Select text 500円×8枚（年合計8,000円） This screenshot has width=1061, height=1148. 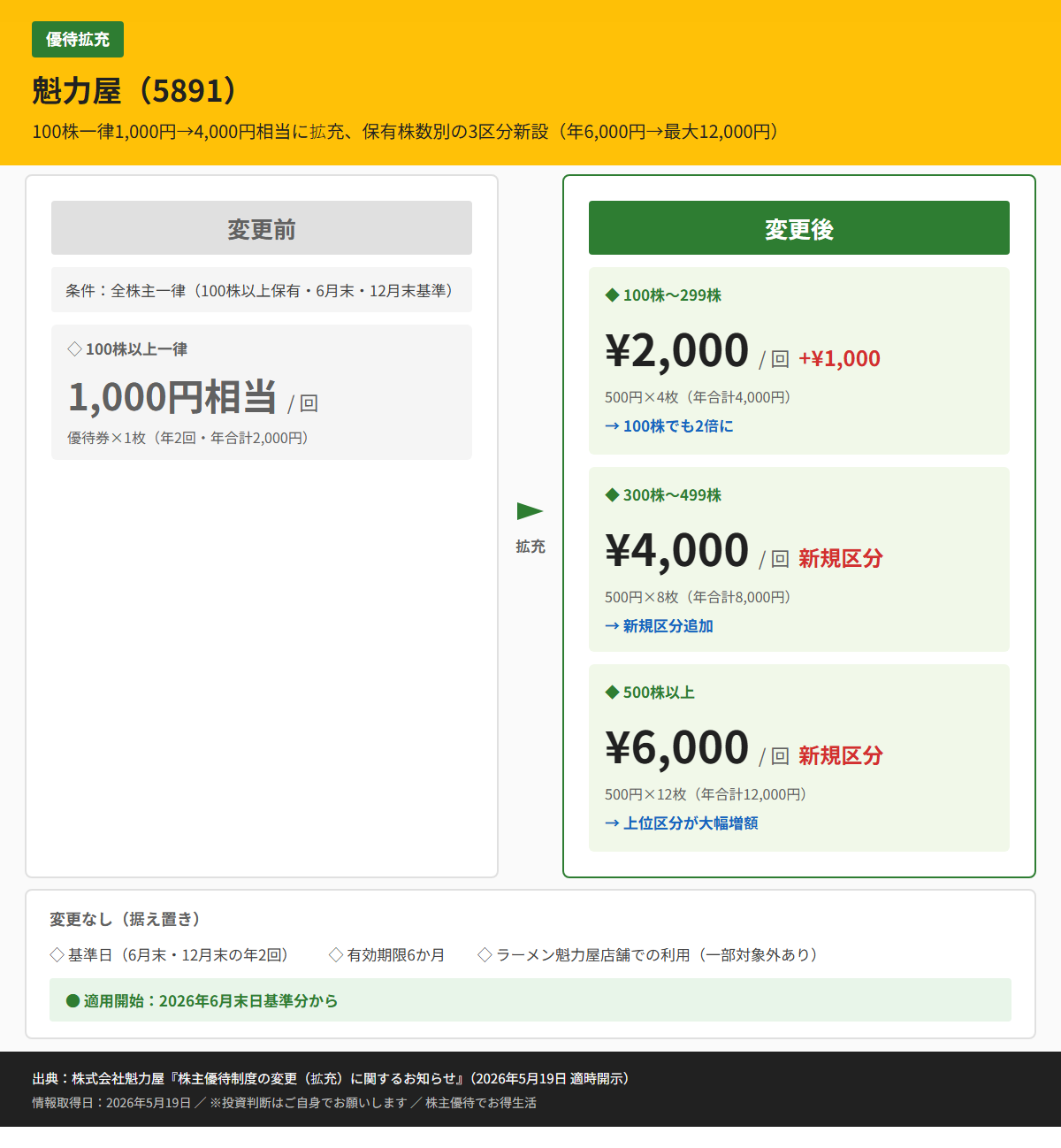(698, 597)
